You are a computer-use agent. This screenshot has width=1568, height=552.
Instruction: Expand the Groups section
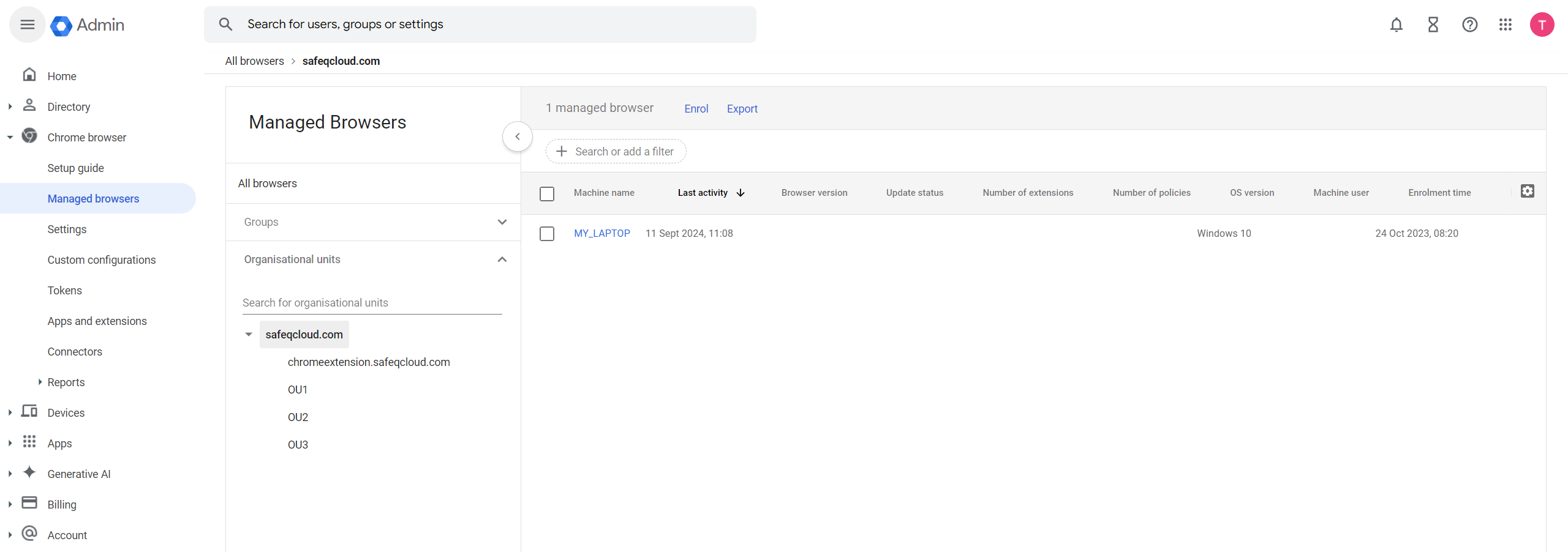502,222
